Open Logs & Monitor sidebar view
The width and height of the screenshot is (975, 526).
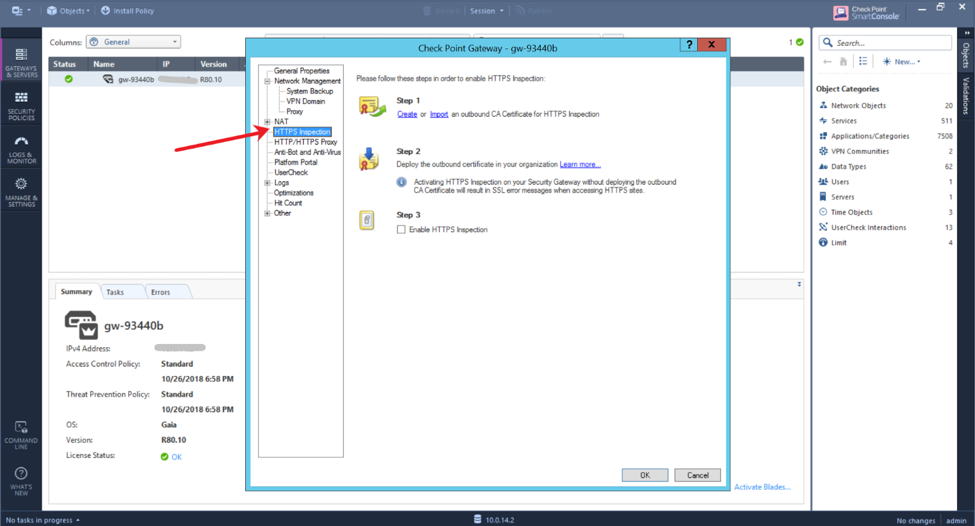(x=21, y=150)
